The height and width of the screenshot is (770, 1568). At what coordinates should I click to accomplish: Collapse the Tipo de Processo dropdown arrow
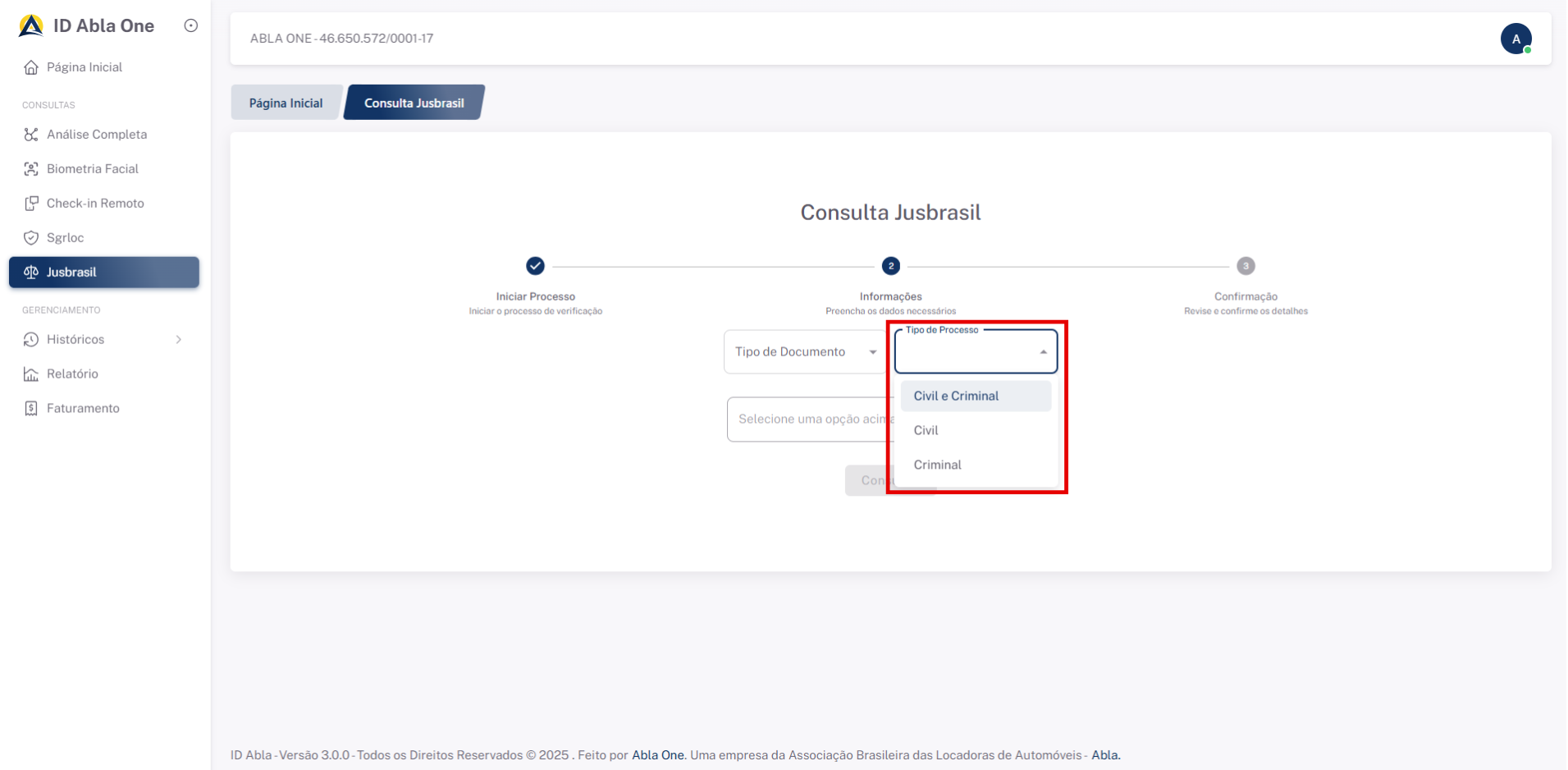pos(1043,352)
